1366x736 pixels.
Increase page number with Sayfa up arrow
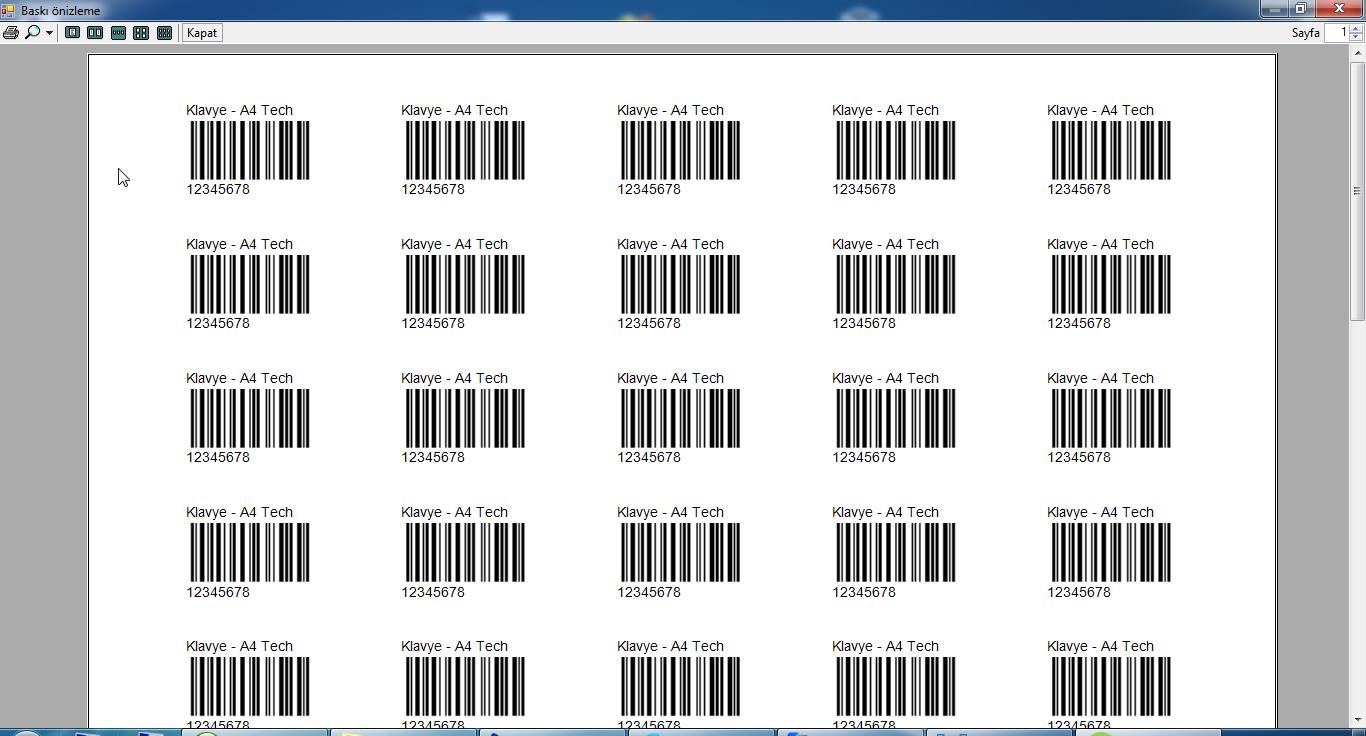[1356, 29]
